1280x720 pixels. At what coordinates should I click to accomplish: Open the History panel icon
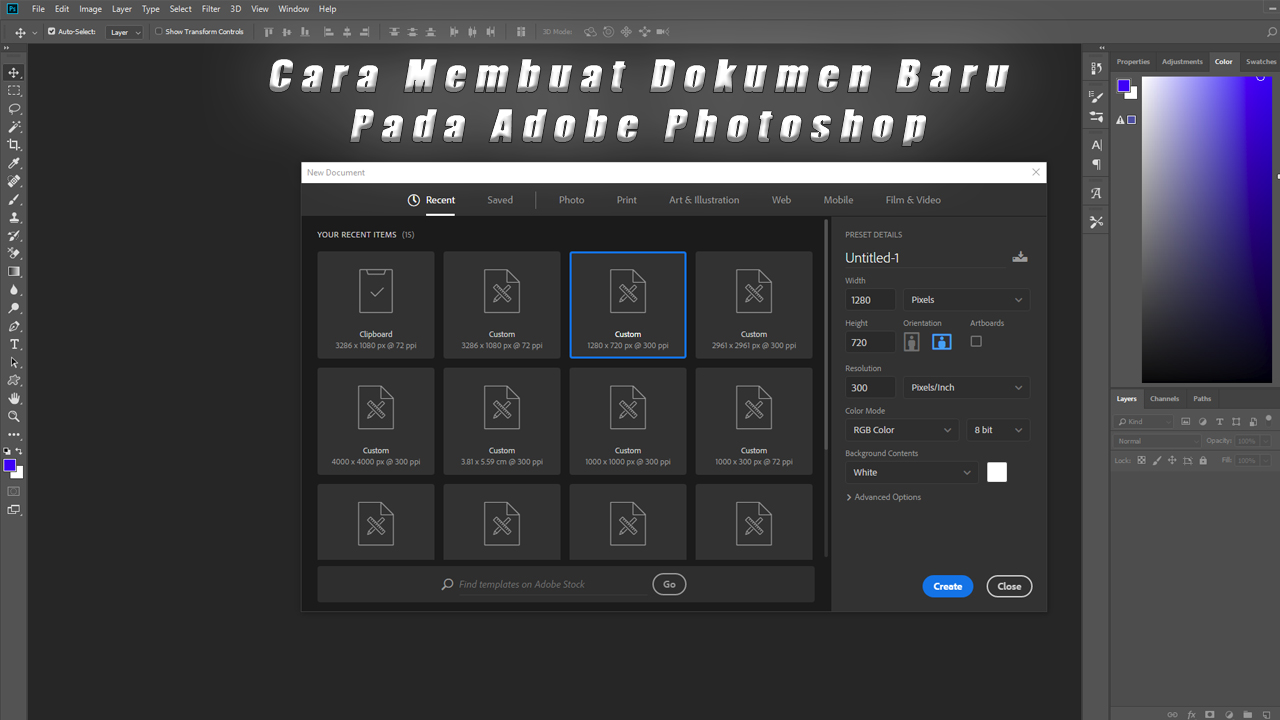1097,71
